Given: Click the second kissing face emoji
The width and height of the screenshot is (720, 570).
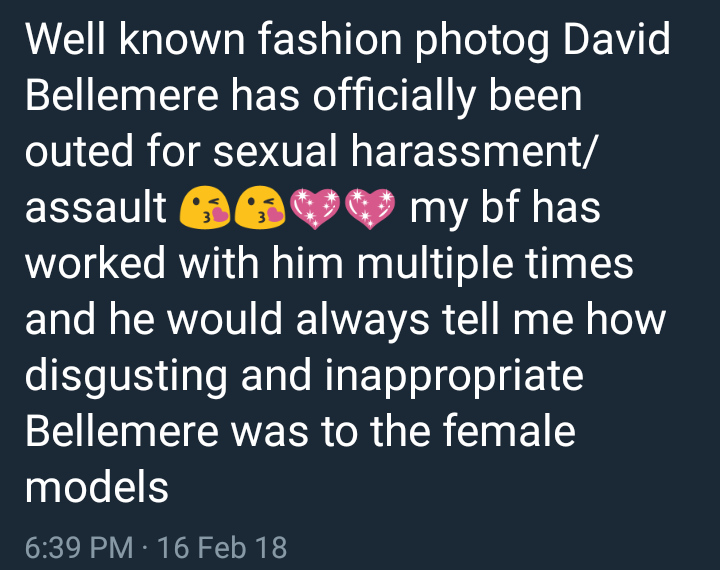Looking at the screenshot, I should [x=260, y=208].
